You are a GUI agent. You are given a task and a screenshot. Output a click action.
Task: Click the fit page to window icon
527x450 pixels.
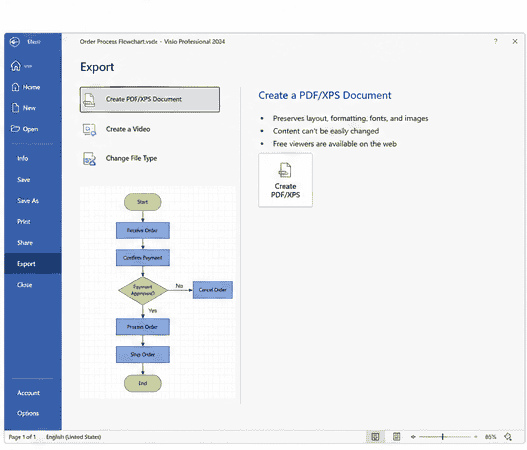point(508,437)
